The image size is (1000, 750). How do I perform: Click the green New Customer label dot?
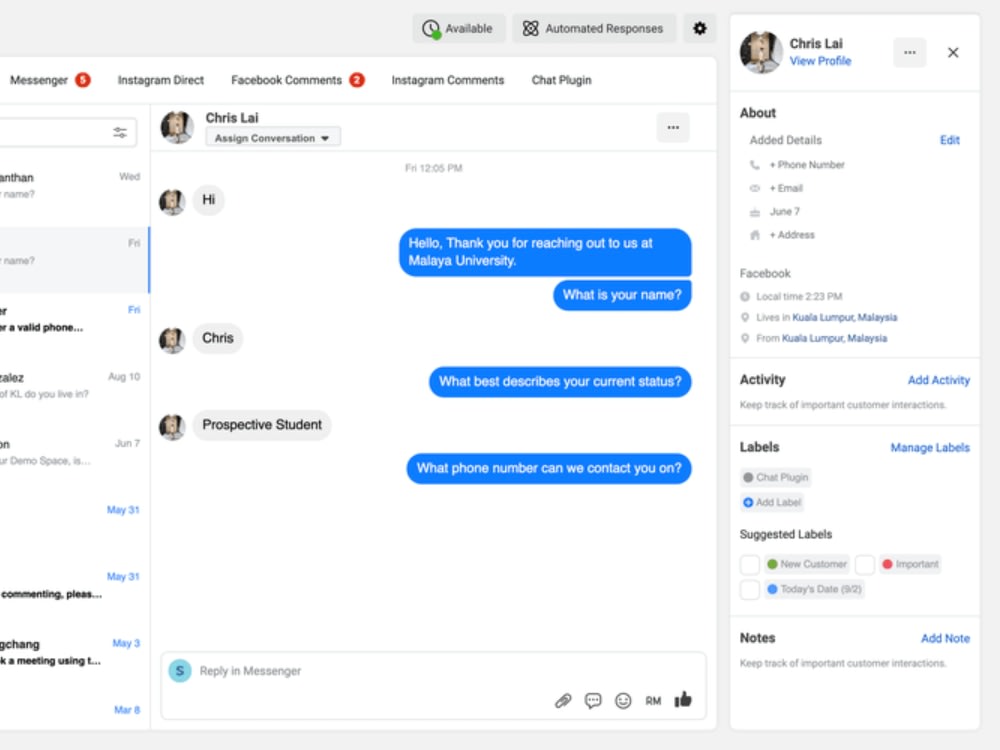point(772,564)
